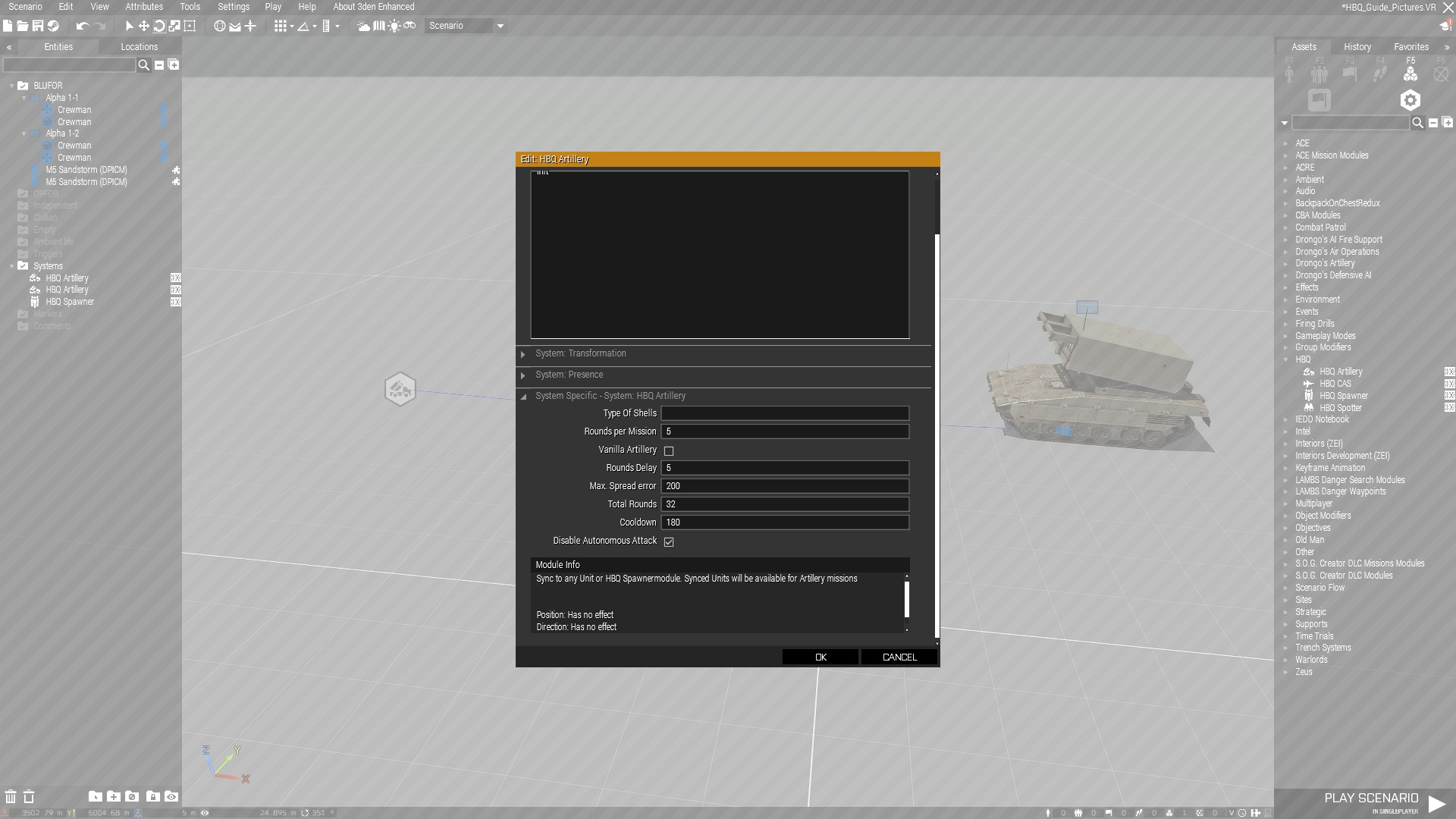
Task: Click the Max. Spread error field
Action: pyautogui.click(x=785, y=486)
